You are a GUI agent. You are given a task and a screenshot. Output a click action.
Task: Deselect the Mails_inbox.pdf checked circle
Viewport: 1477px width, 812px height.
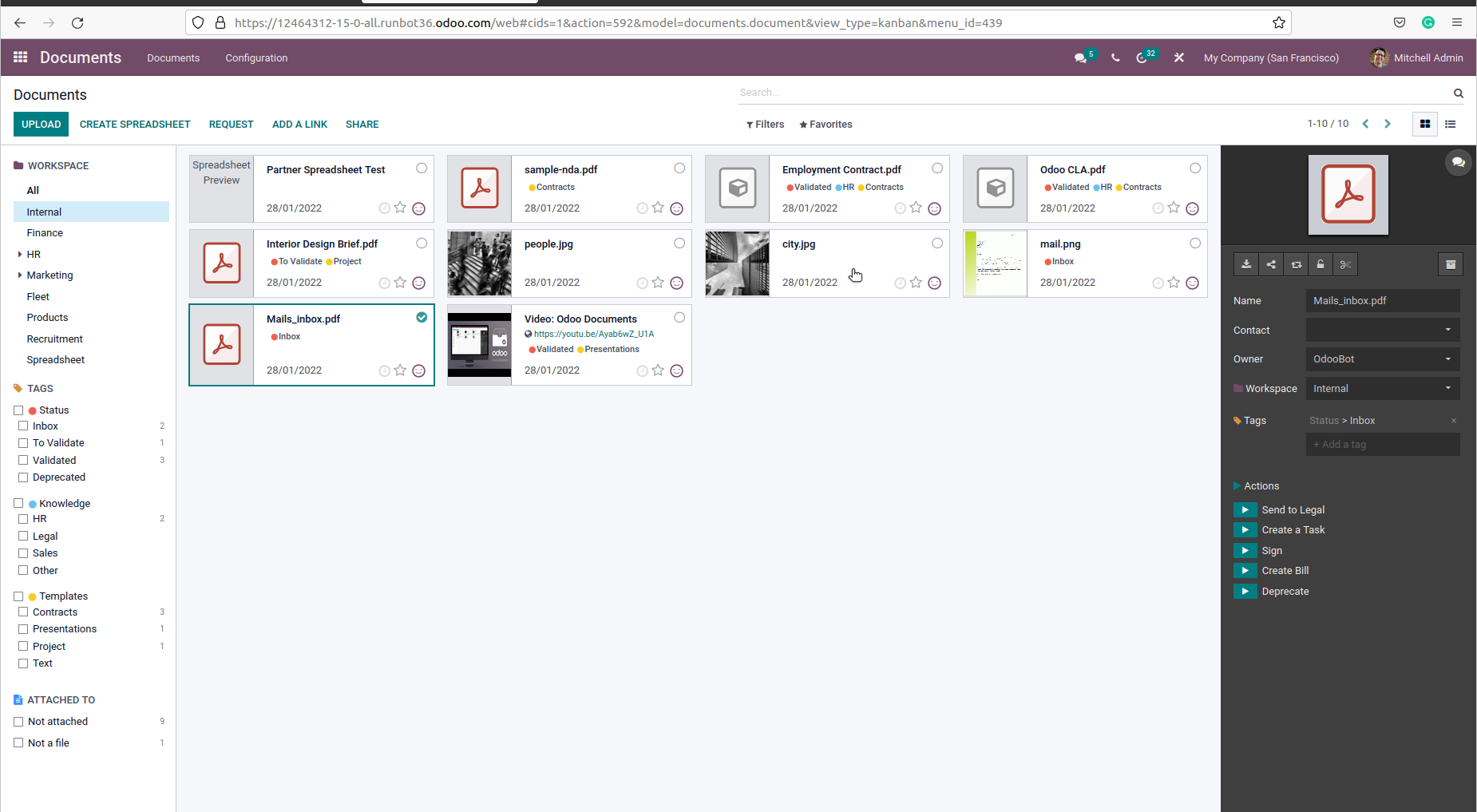[x=422, y=317]
